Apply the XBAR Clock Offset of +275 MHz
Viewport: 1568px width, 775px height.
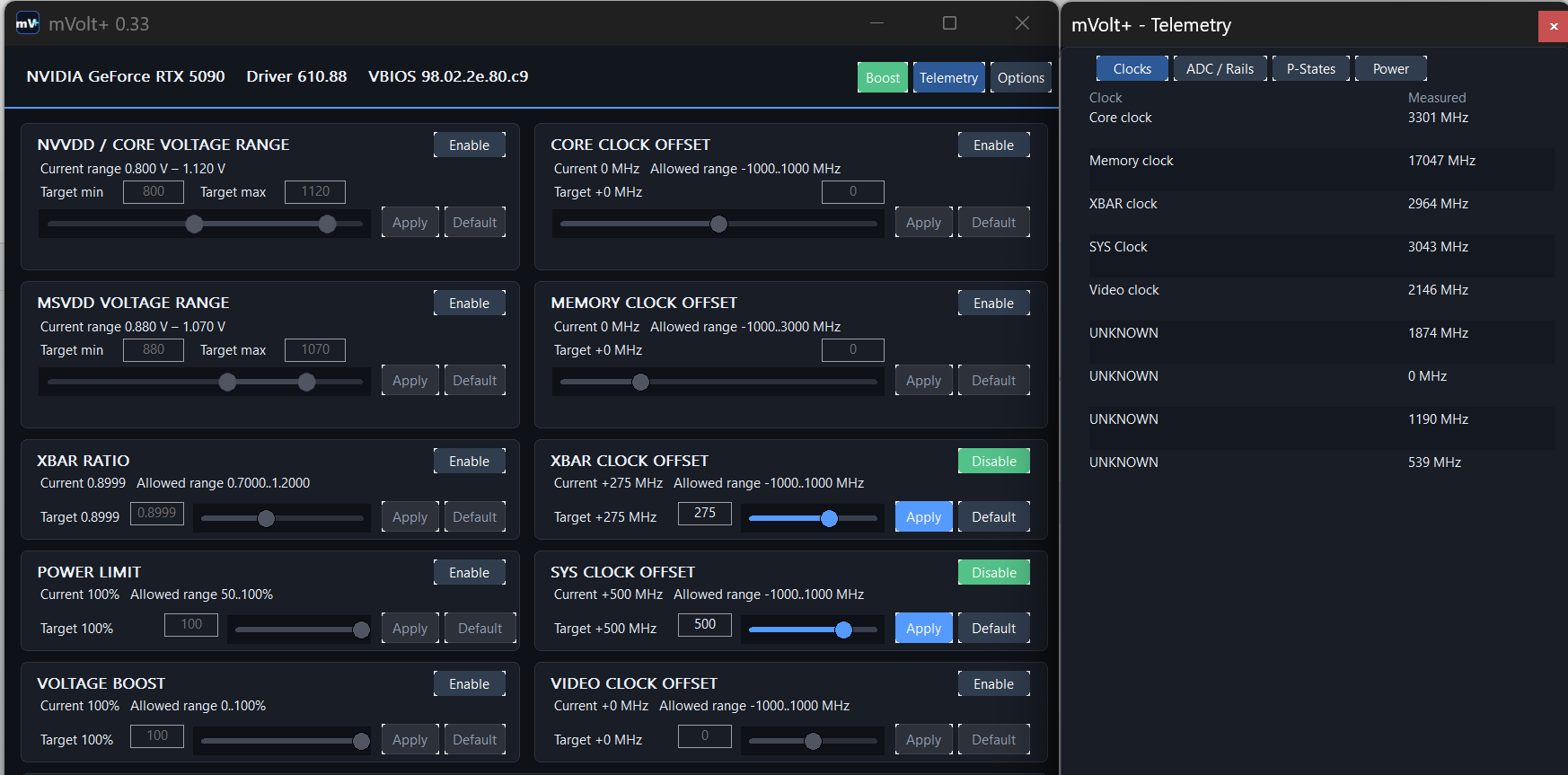[924, 517]
